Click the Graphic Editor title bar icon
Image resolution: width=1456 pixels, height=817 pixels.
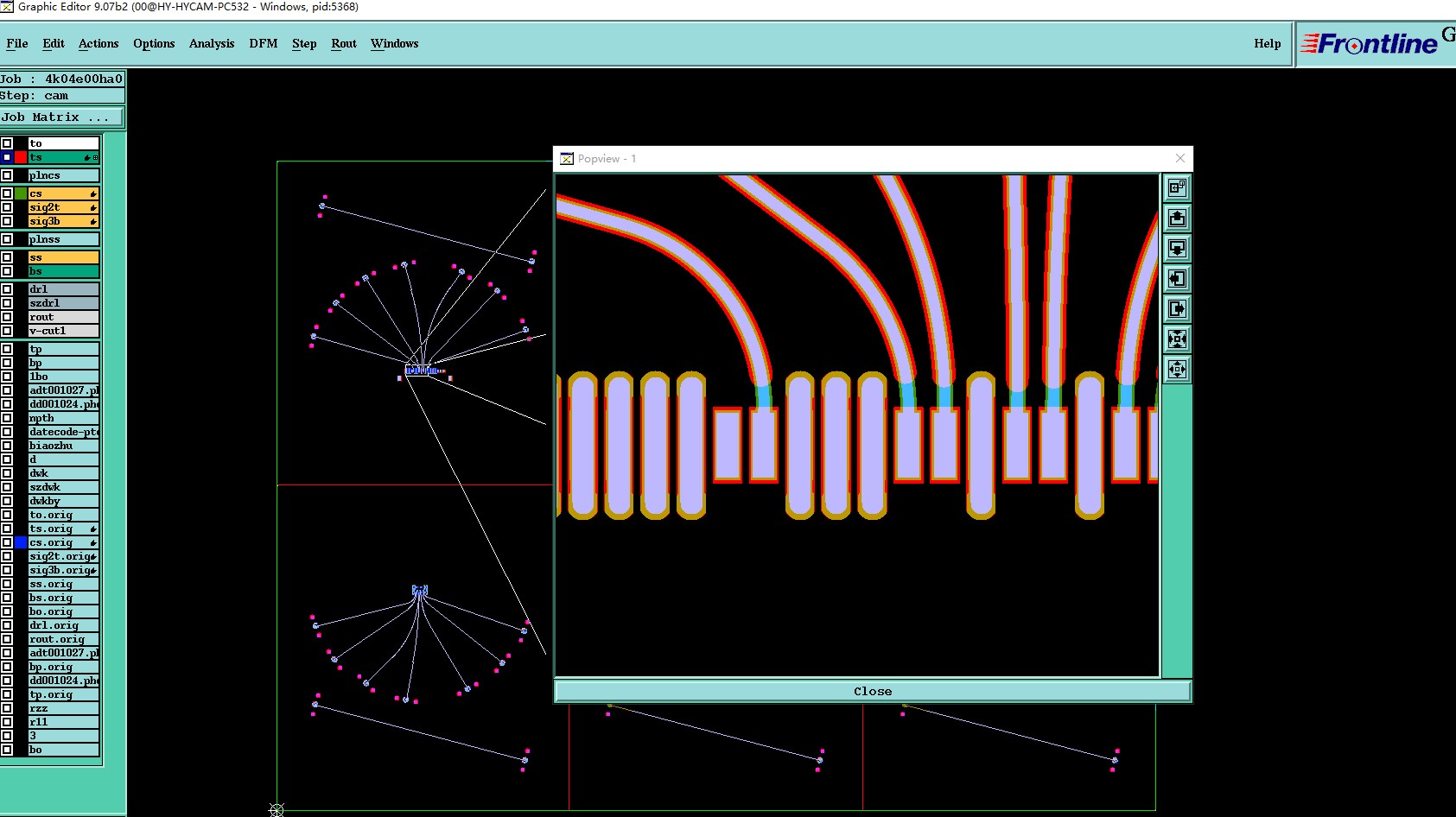coord(7,7)
